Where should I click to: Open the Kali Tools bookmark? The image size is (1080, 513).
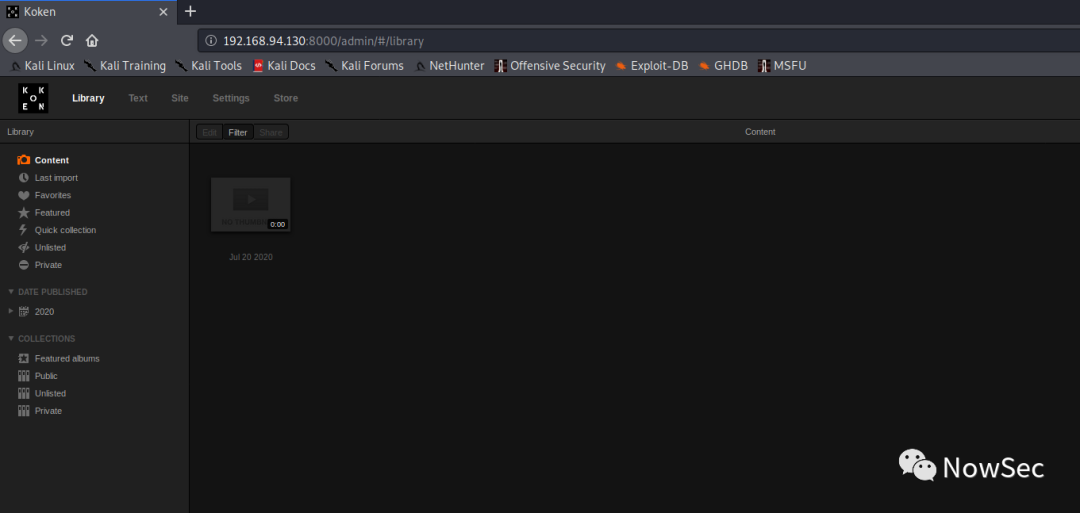click(209, 66)
